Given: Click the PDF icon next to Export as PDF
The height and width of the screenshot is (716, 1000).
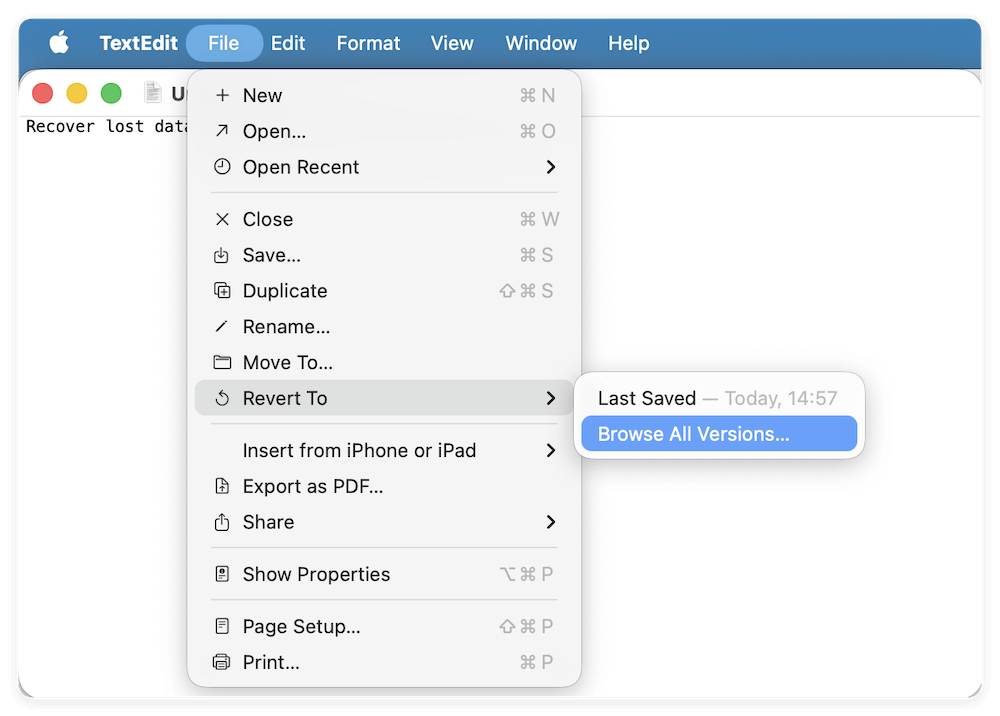Looking at the screenshot, I should click(x=220, y=486).
